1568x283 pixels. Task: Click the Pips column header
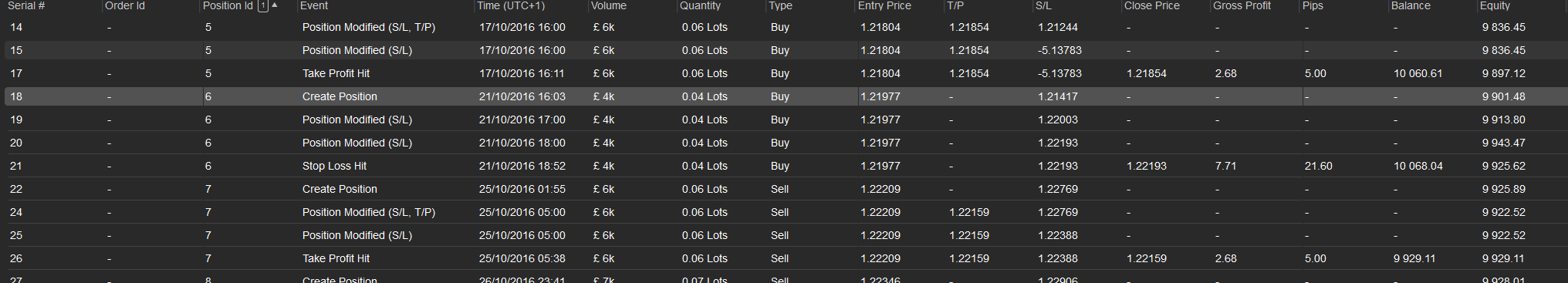[1313, 5]
